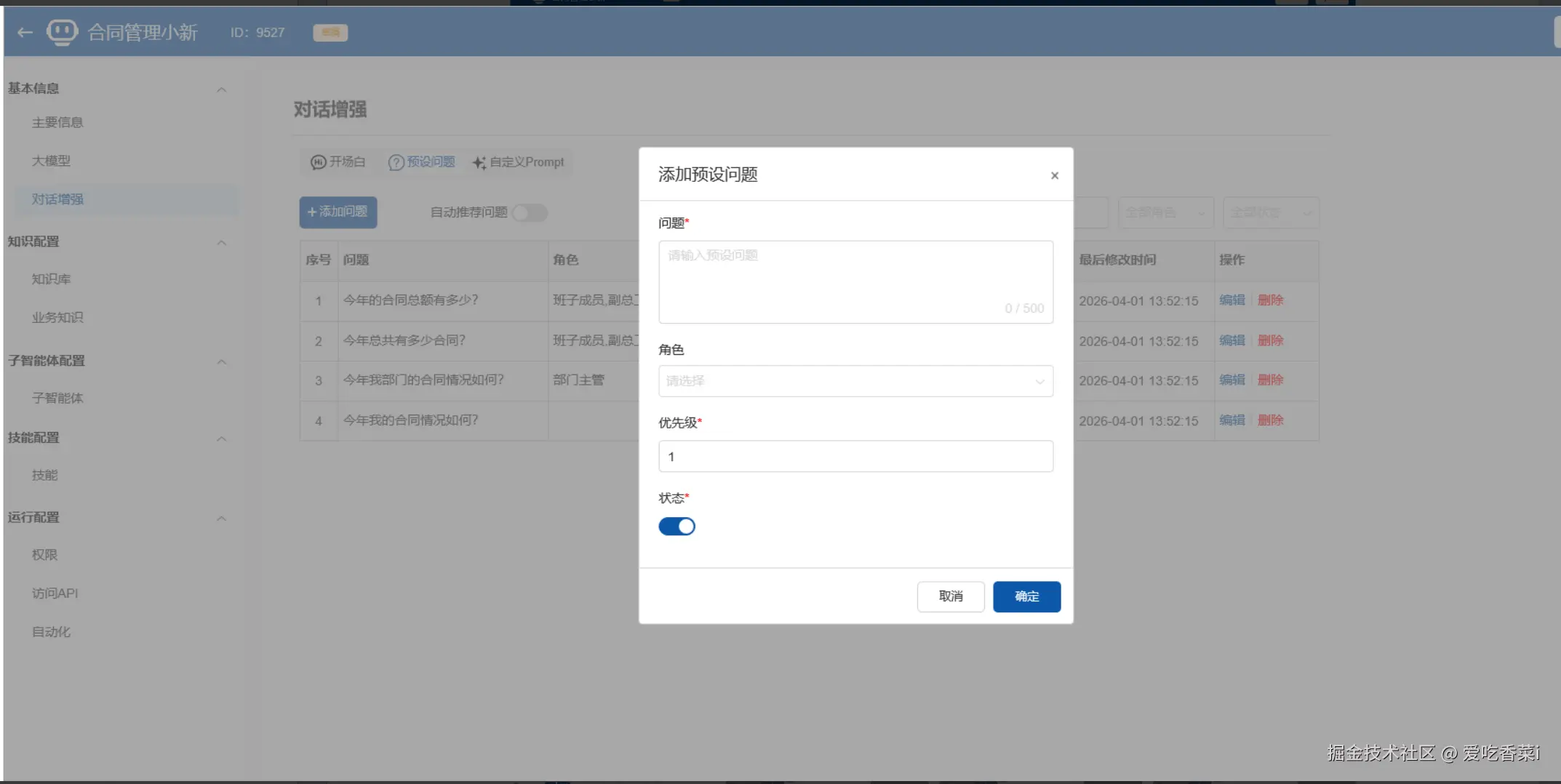The height and width of the screenshot is (784, 1561).
Task: Select 访问API in the sidebar
Action: coord(55,593)
